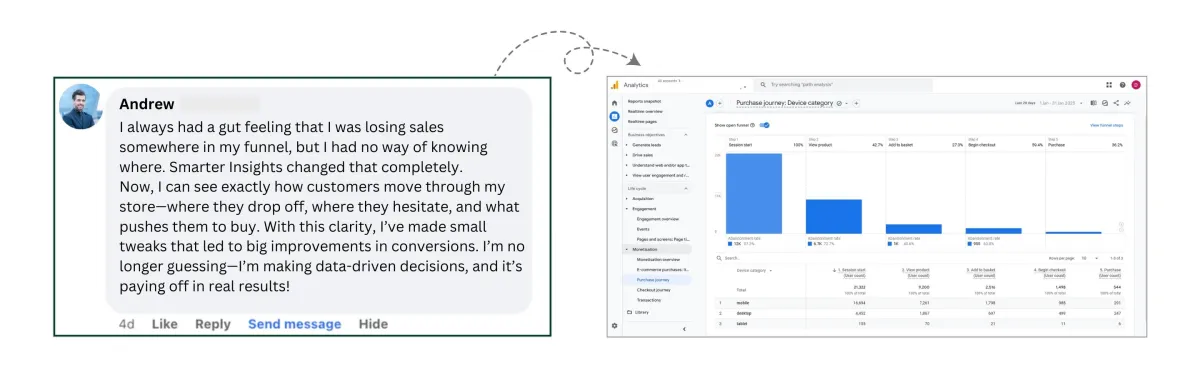Open the Explore icon in Analytics rail
This screenshot has height=375, width=1200.
[614, 130]
